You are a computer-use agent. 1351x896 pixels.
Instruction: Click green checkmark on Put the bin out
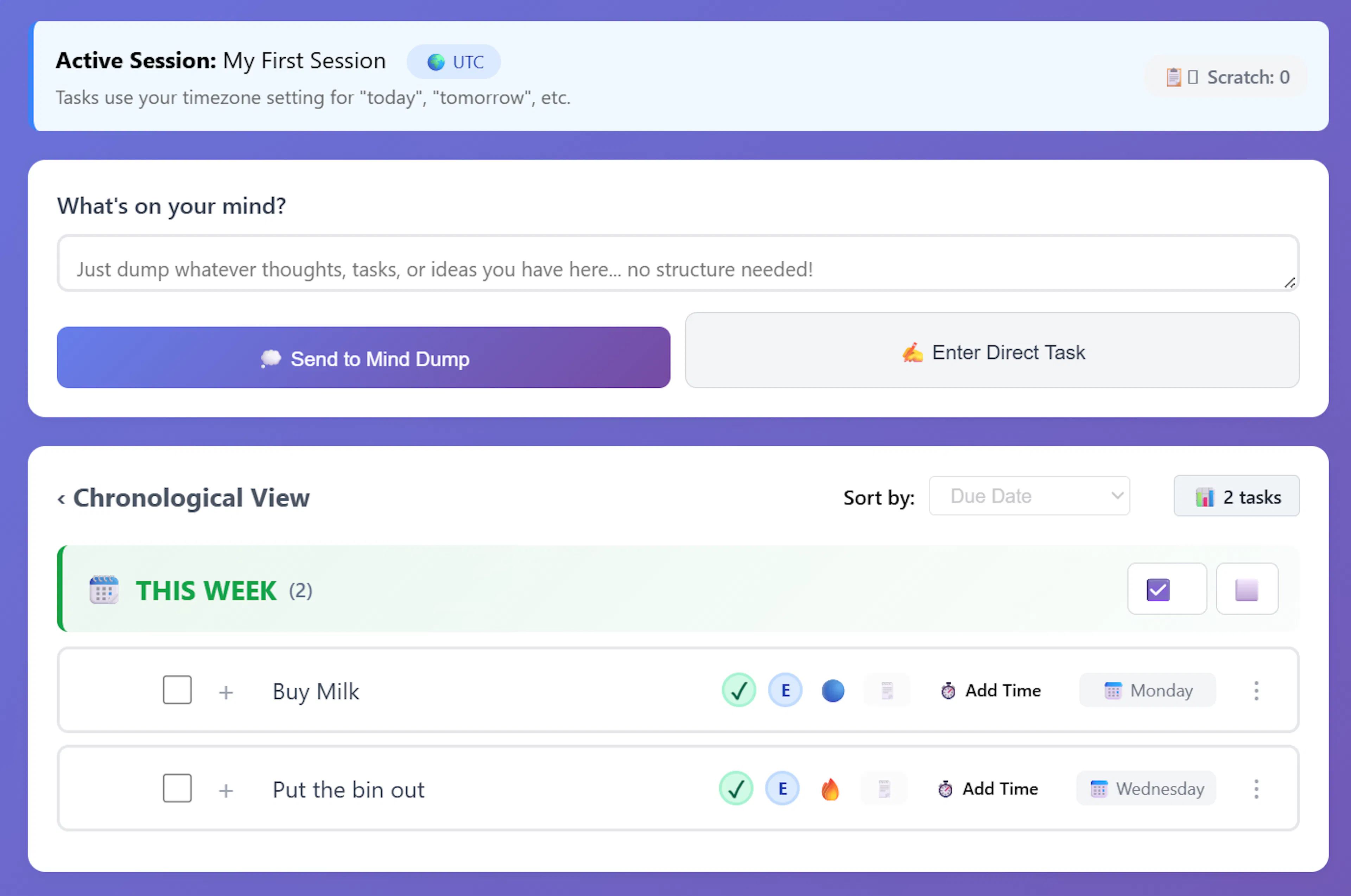(x=736, y=789)
